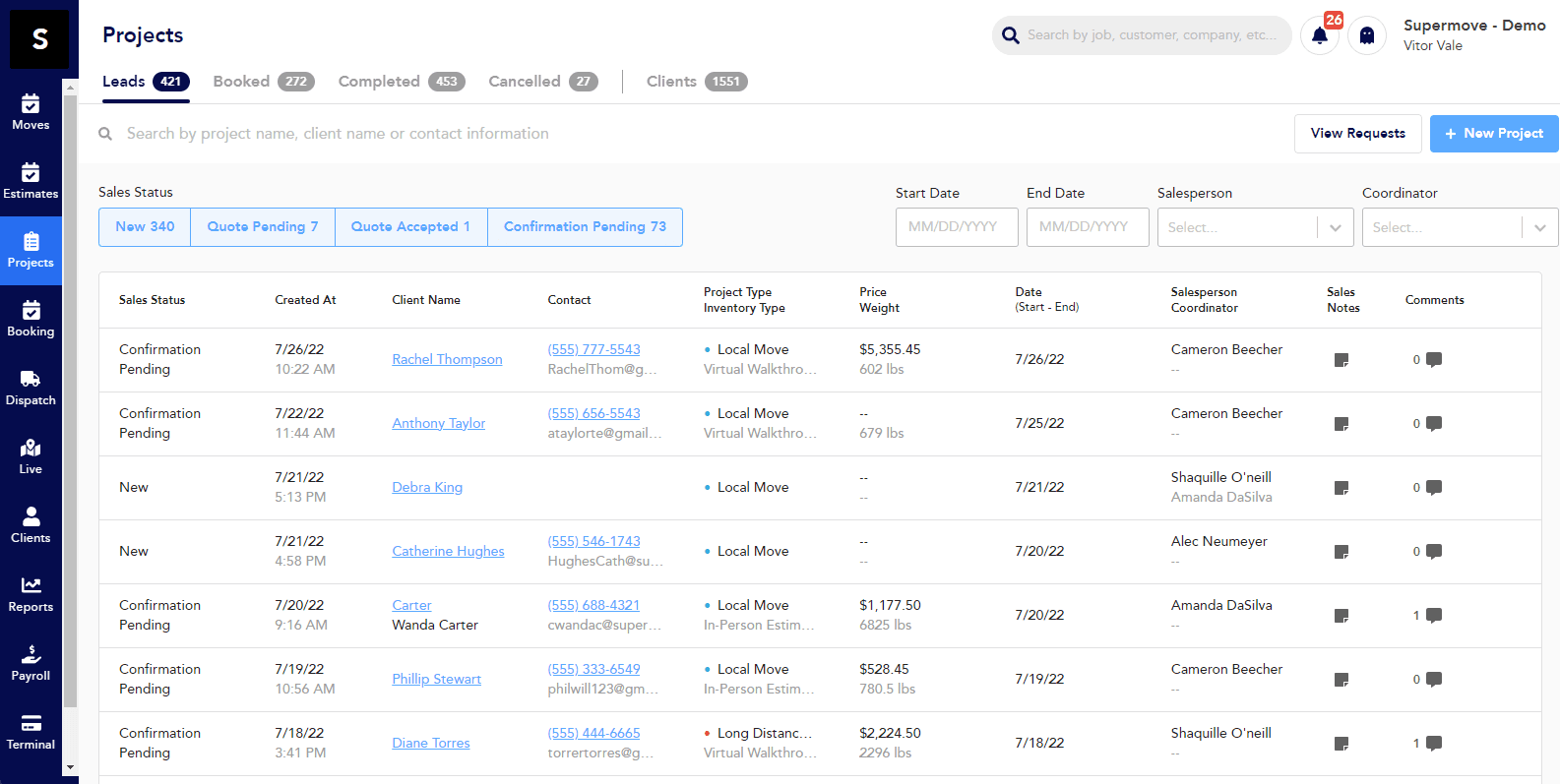Click the New Project button
This screenshot has height=784, width=1560.
pyautogui.click(x=1493, y=134)
